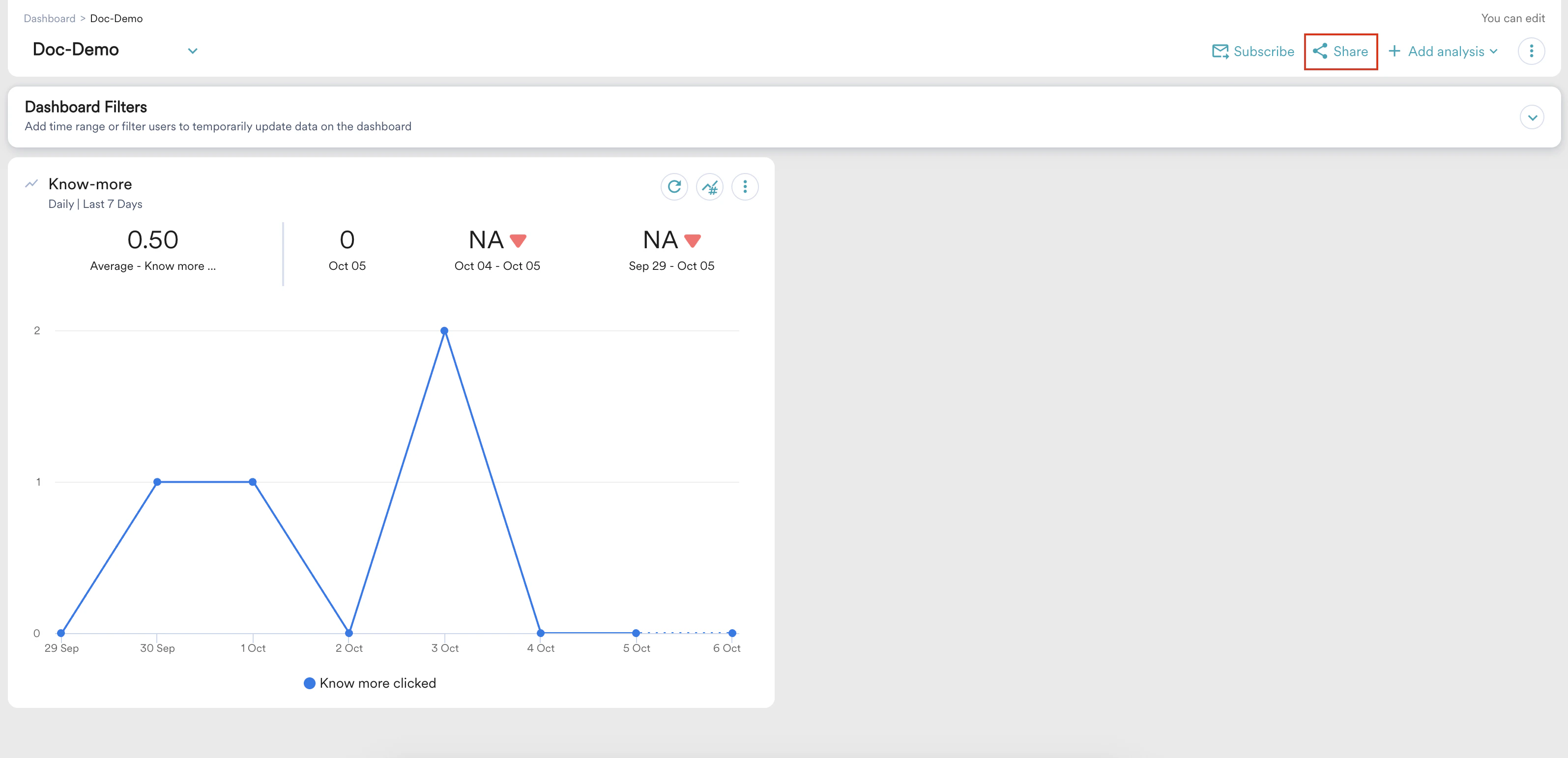Click the 30 Sep data point

coord(157,482)
